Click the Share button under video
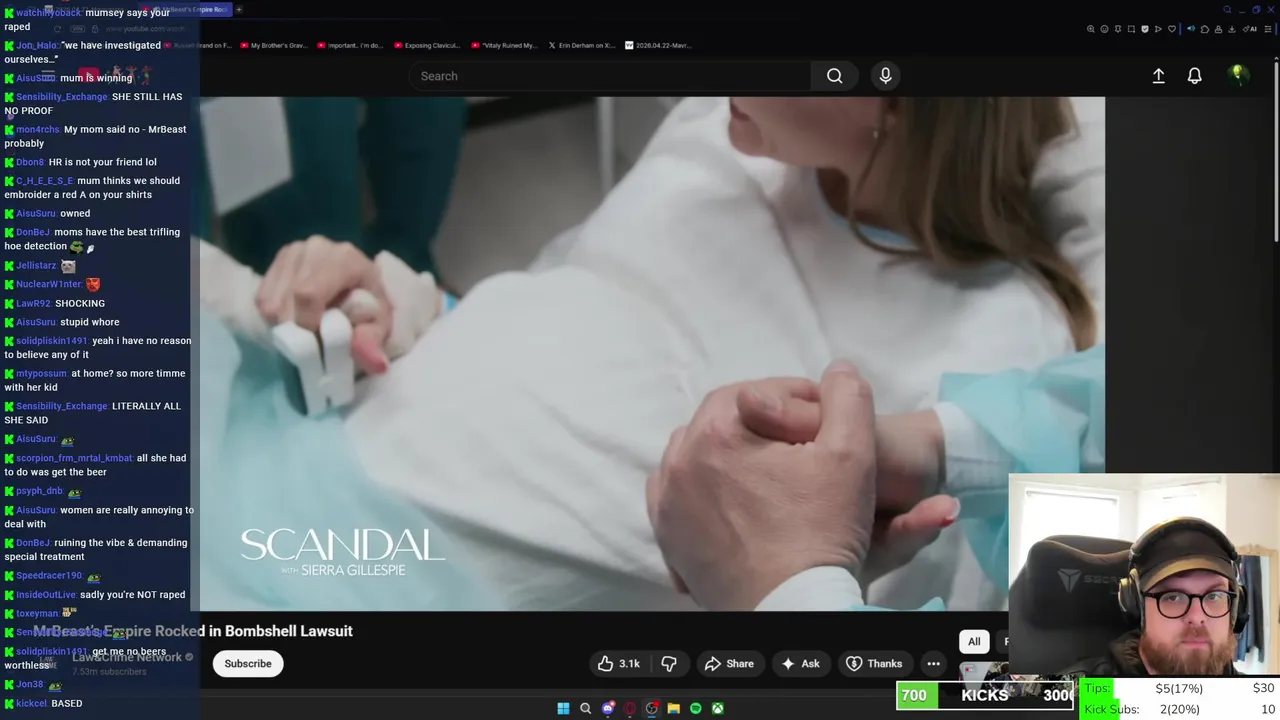Screen dimensions: 1280x720 (729, 663)
